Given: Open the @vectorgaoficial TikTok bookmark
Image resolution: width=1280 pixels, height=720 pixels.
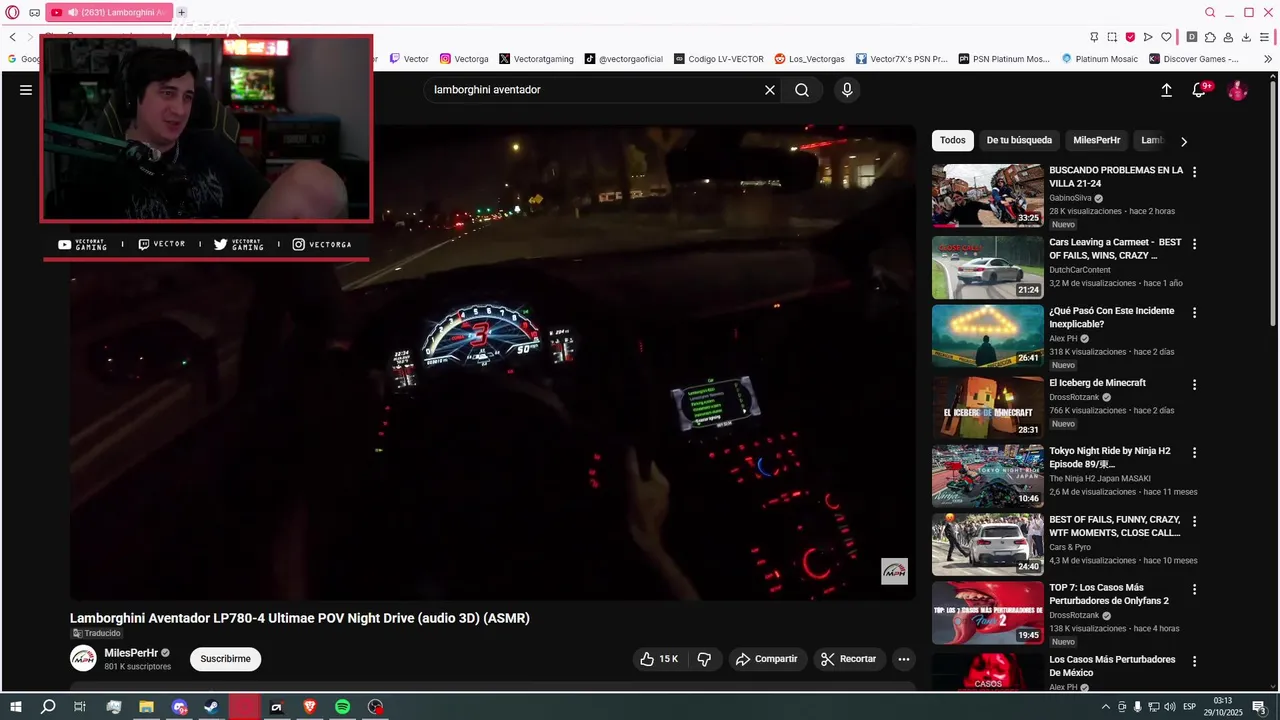Looking at the screenshot, I should click(x=624, y=59).
